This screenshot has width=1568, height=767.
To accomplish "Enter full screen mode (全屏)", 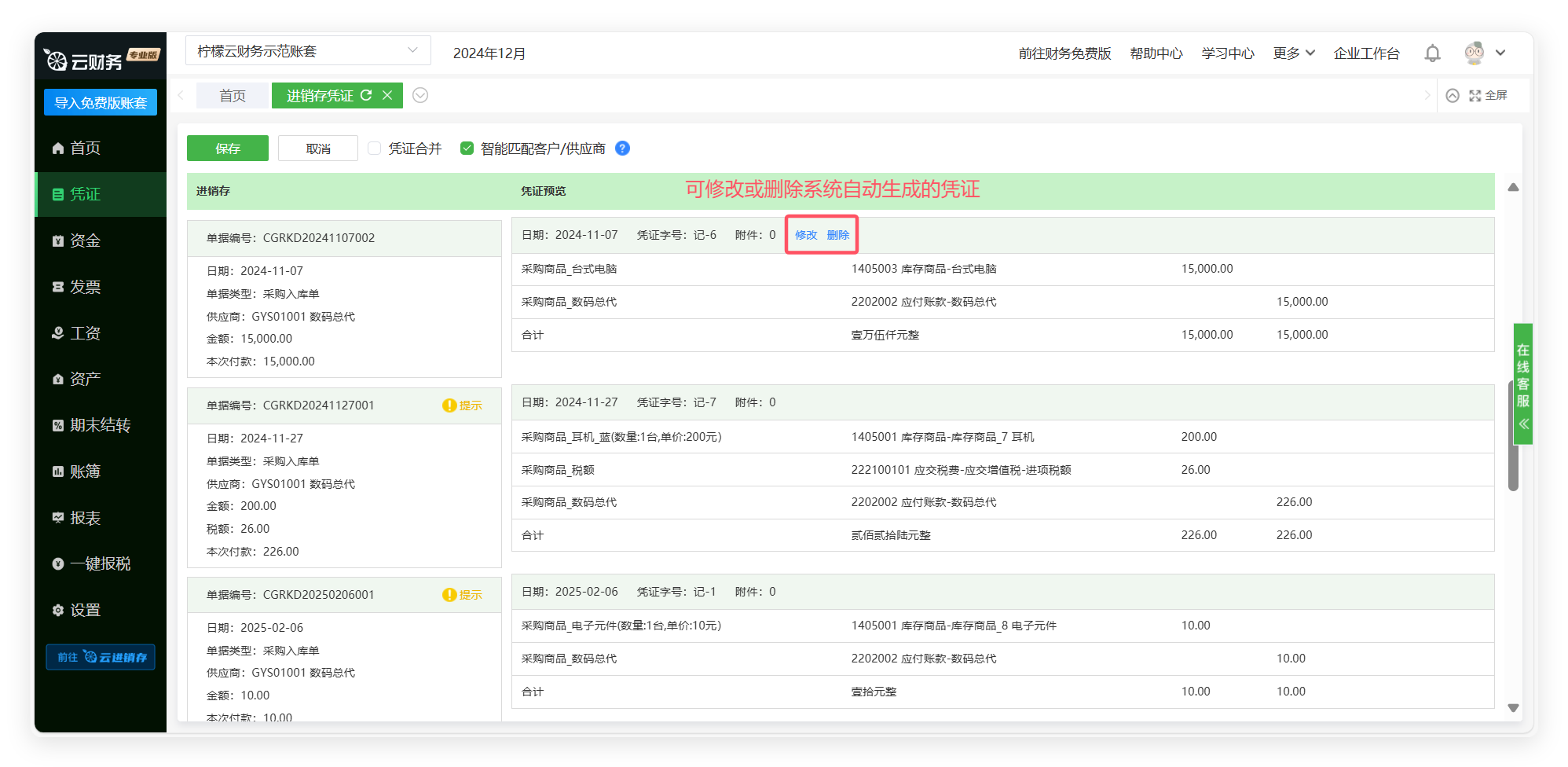I will click(1488, 95).
